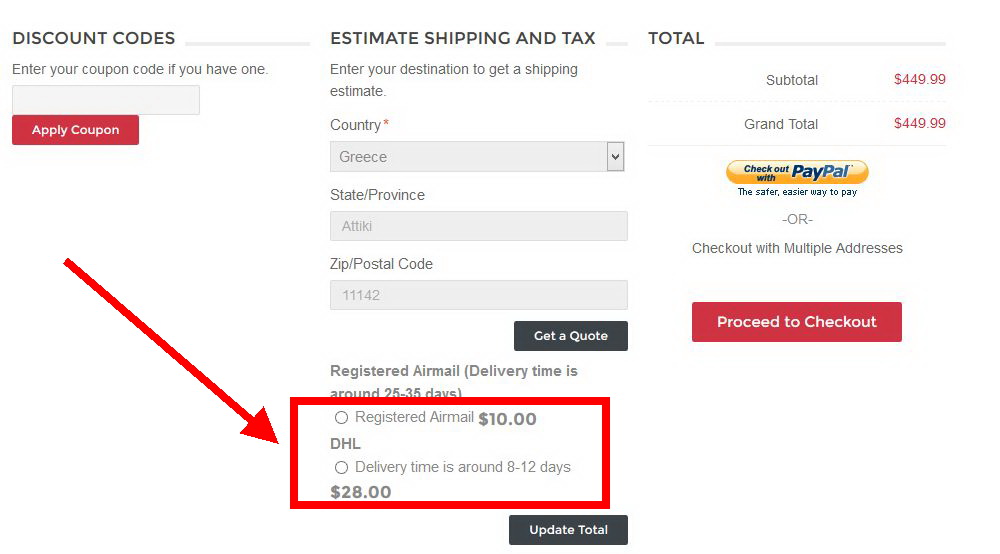Click the $10.00 Registered Airmail price
The width and height of the screenshot is (1000, 554).
[507, 420]
